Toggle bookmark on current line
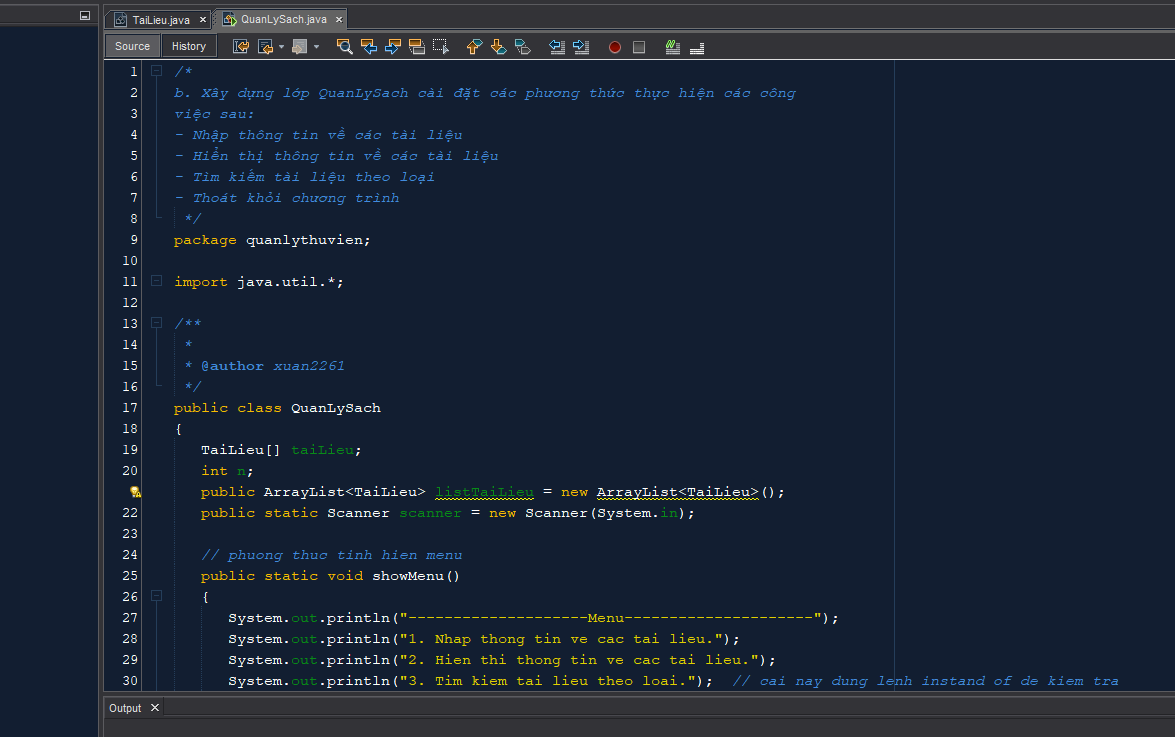Viewport: 1175px width, 737px height. (522, 46)
